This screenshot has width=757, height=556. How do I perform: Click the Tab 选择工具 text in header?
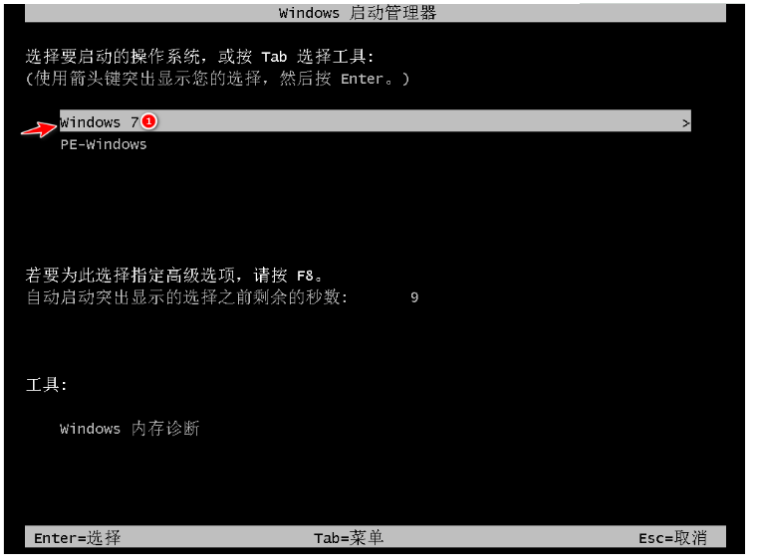tap(318, 56)
